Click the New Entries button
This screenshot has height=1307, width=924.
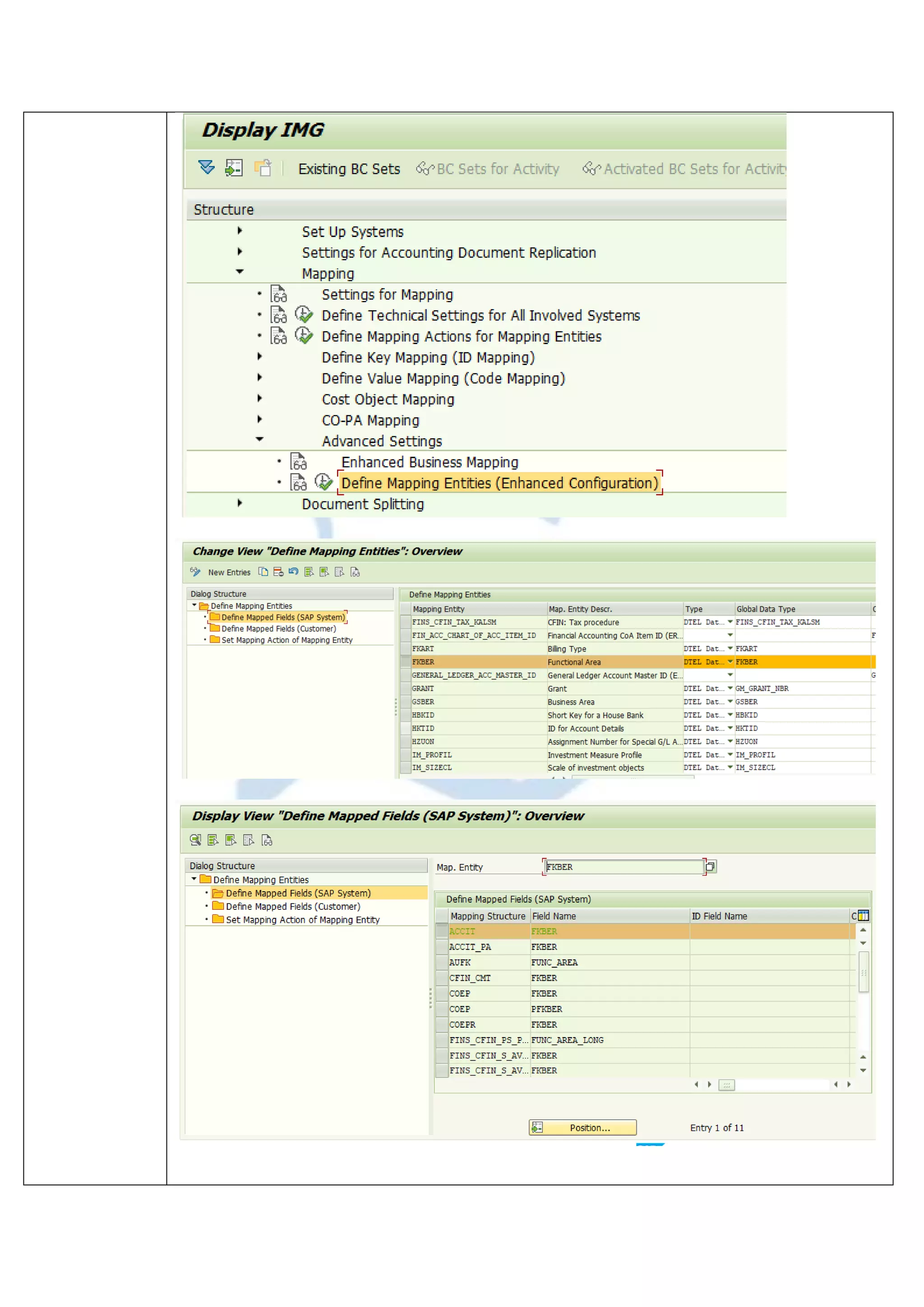coord(229,572)
